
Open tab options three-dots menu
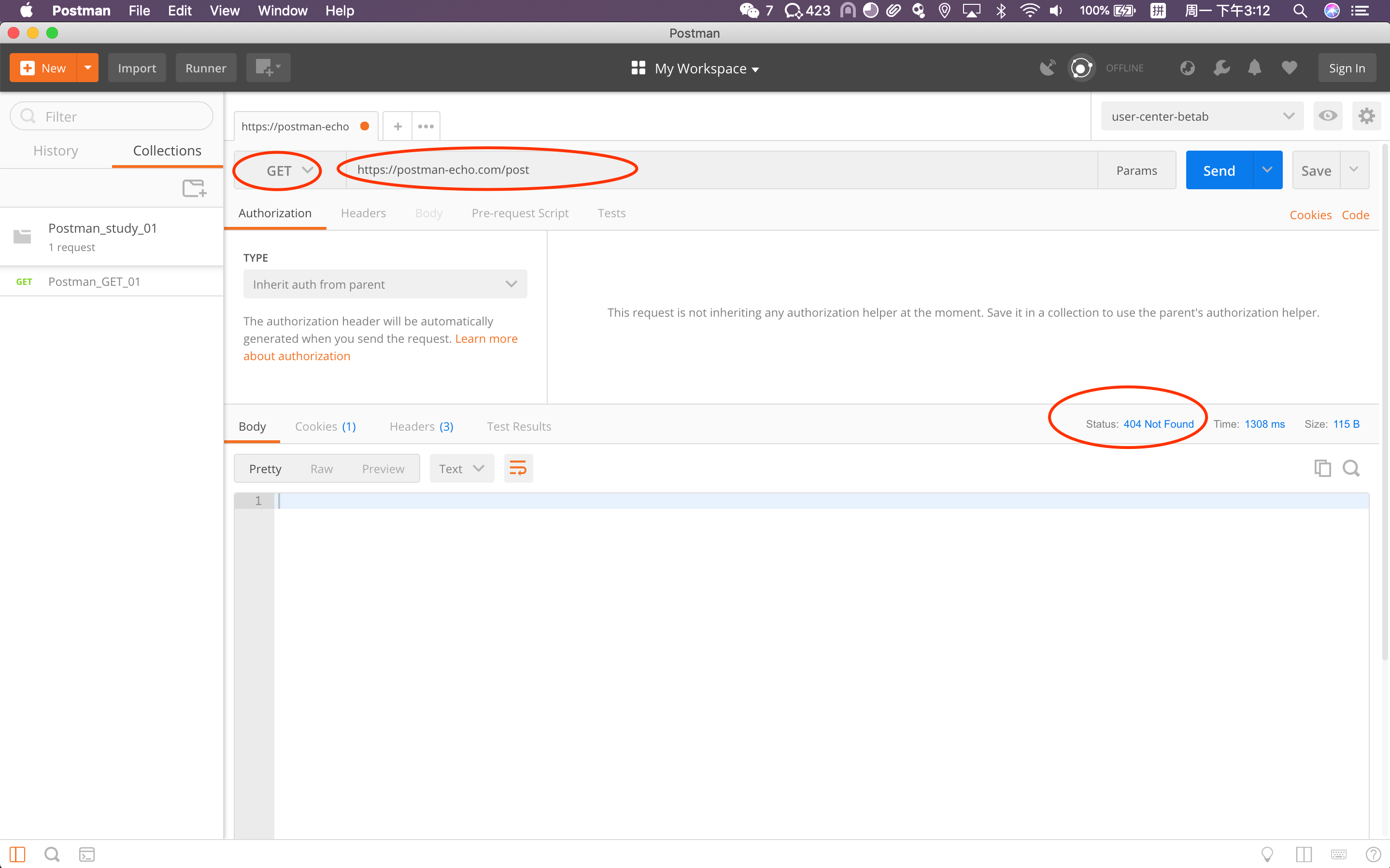426,126
